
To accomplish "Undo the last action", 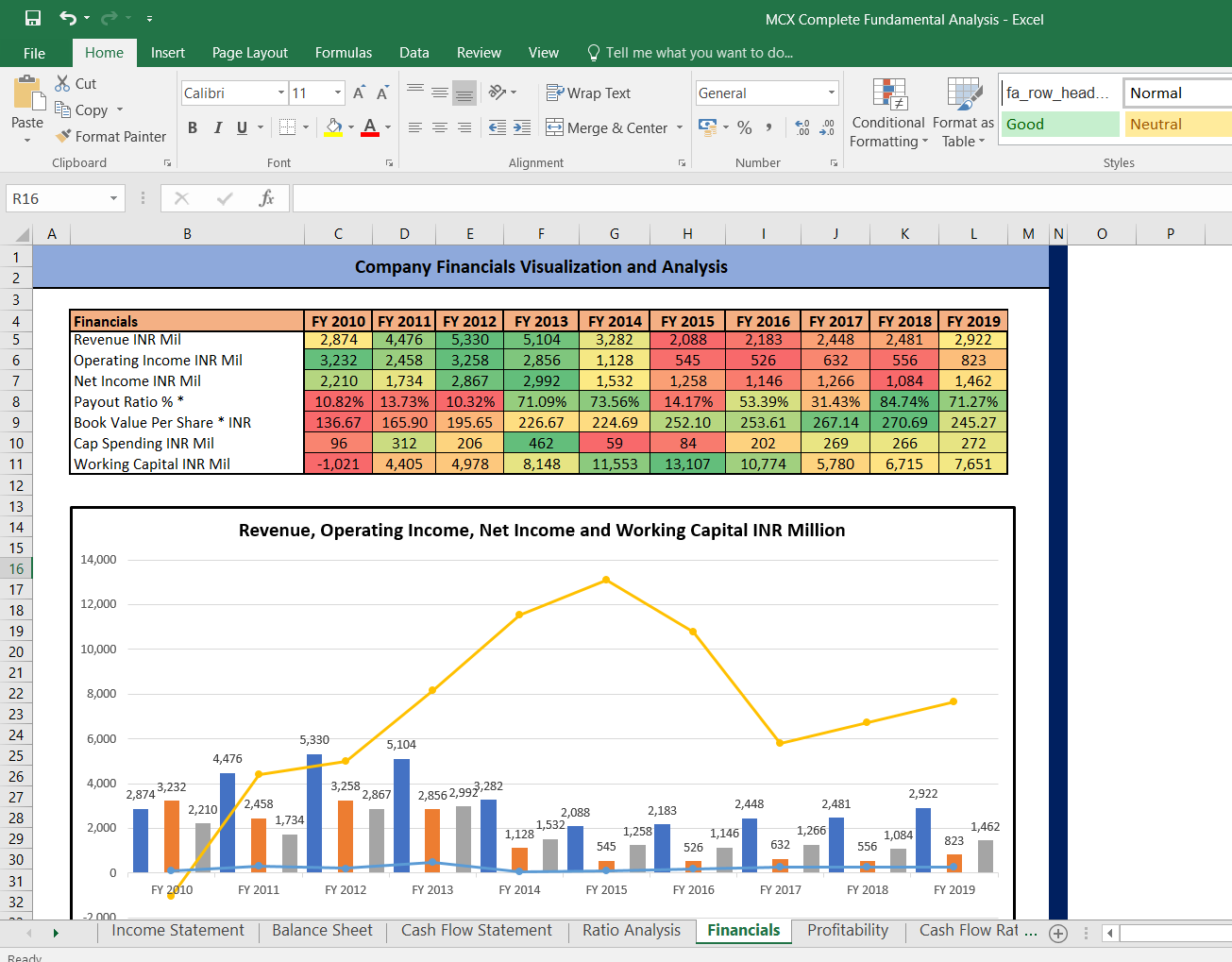I will point(68,18).
